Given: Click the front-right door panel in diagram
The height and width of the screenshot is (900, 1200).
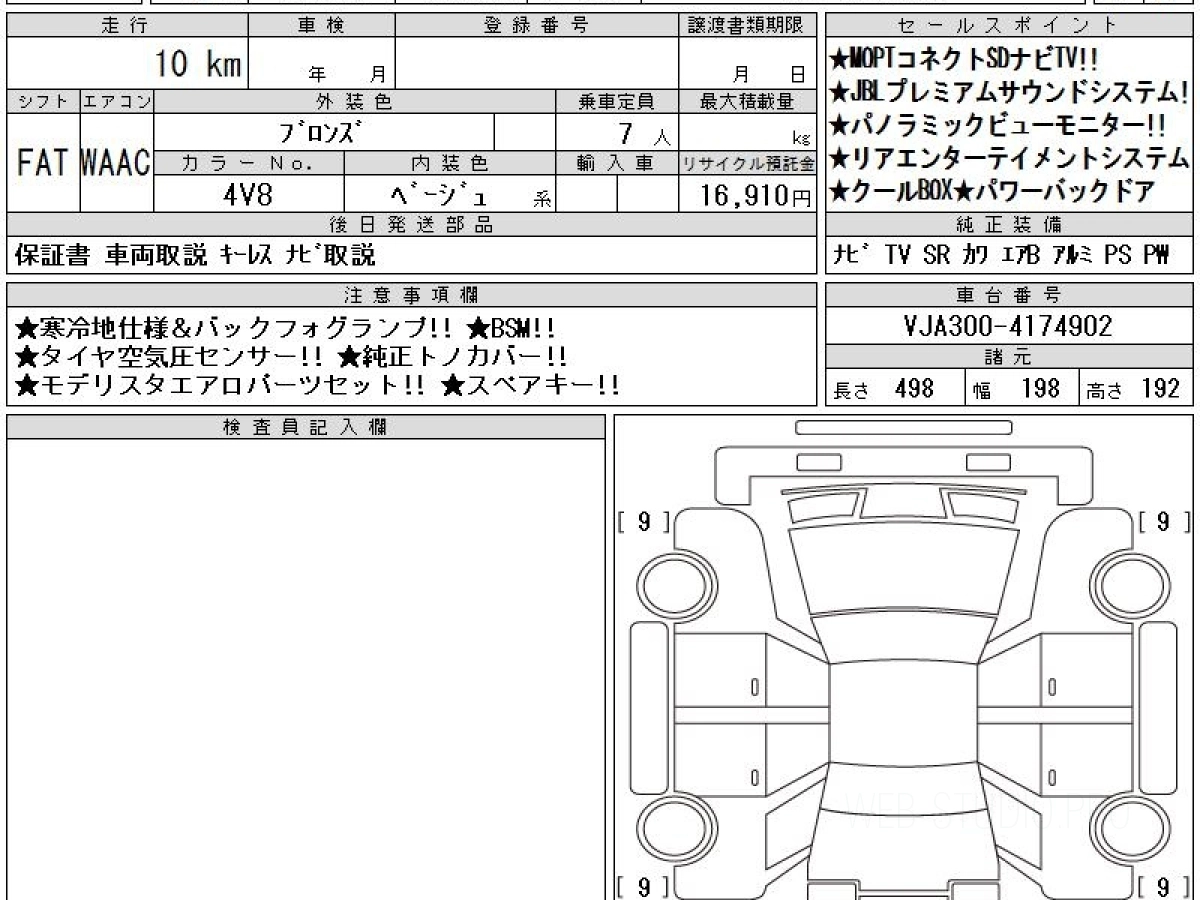Looking at the screenshot, I should pyautogui.click(x=1087, y=670).
